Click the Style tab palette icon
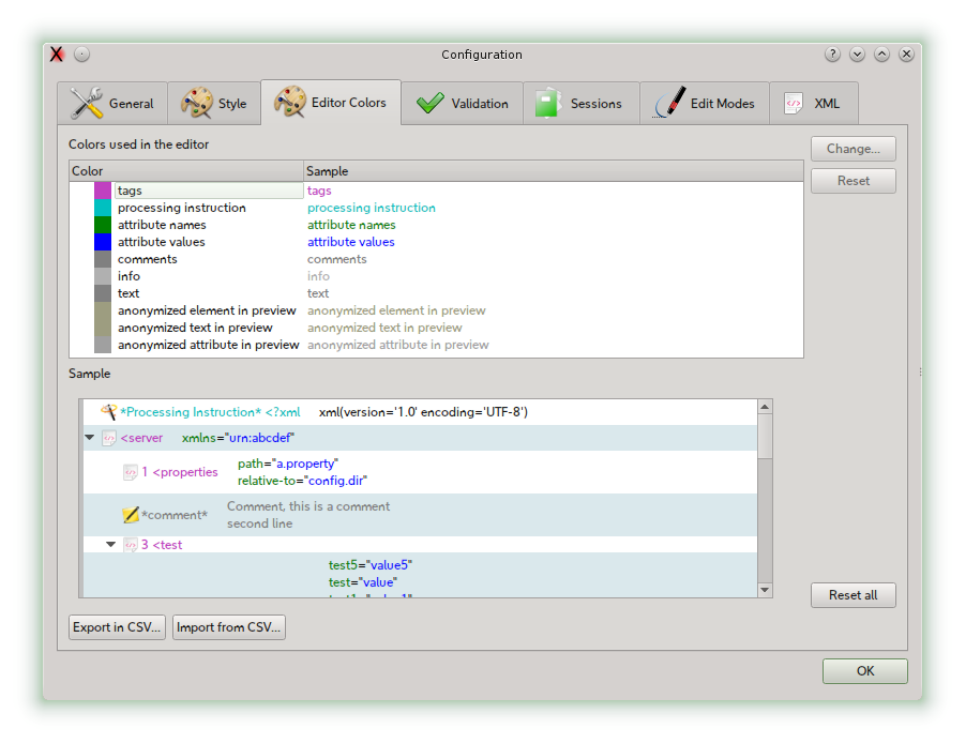965x743 pixels. click(196, 103)
